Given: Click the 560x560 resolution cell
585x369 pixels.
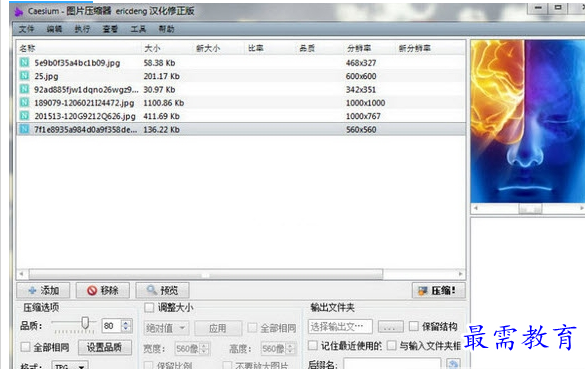Looking at the screenshot, I should point(361,129).
